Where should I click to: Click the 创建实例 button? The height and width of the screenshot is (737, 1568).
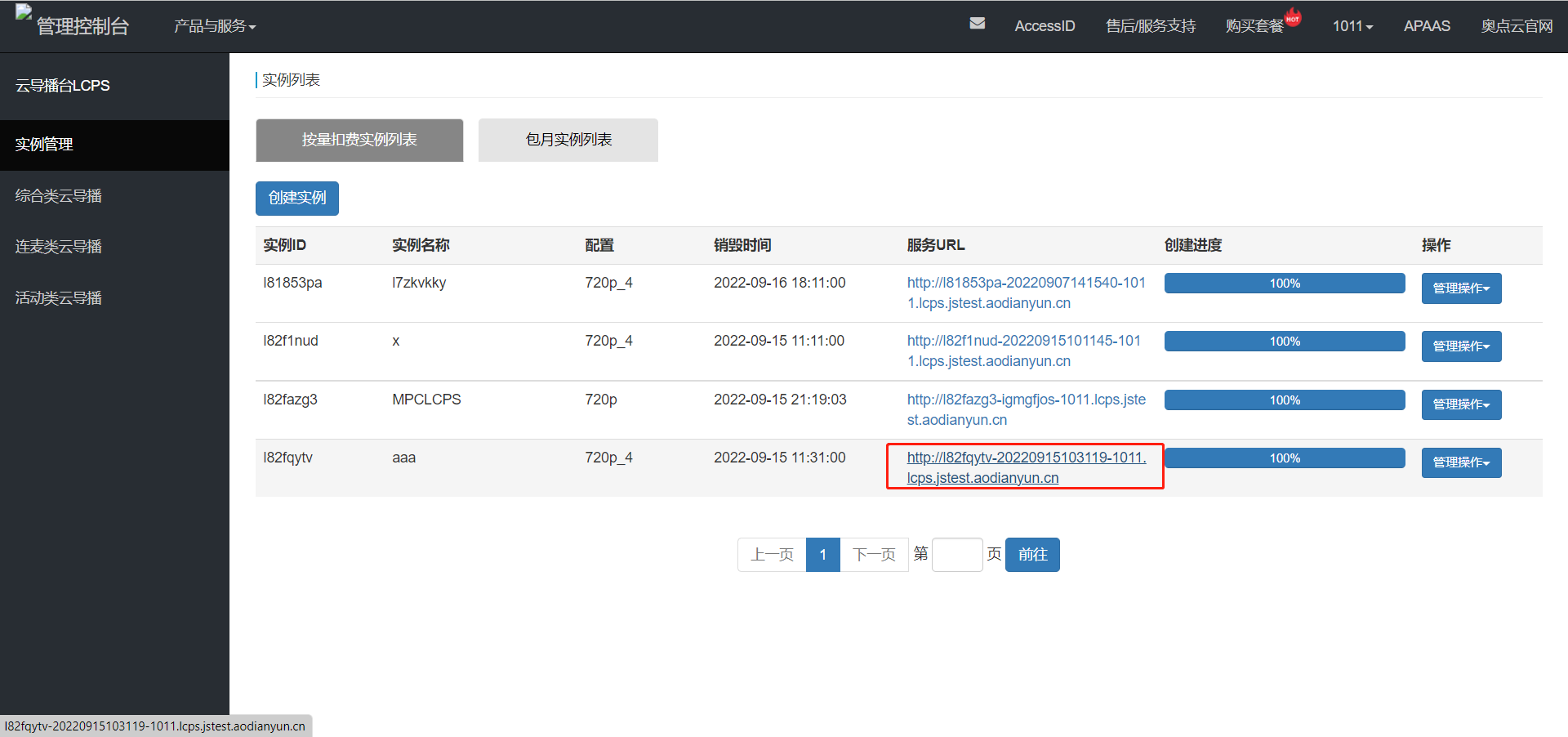pos(296,199)
